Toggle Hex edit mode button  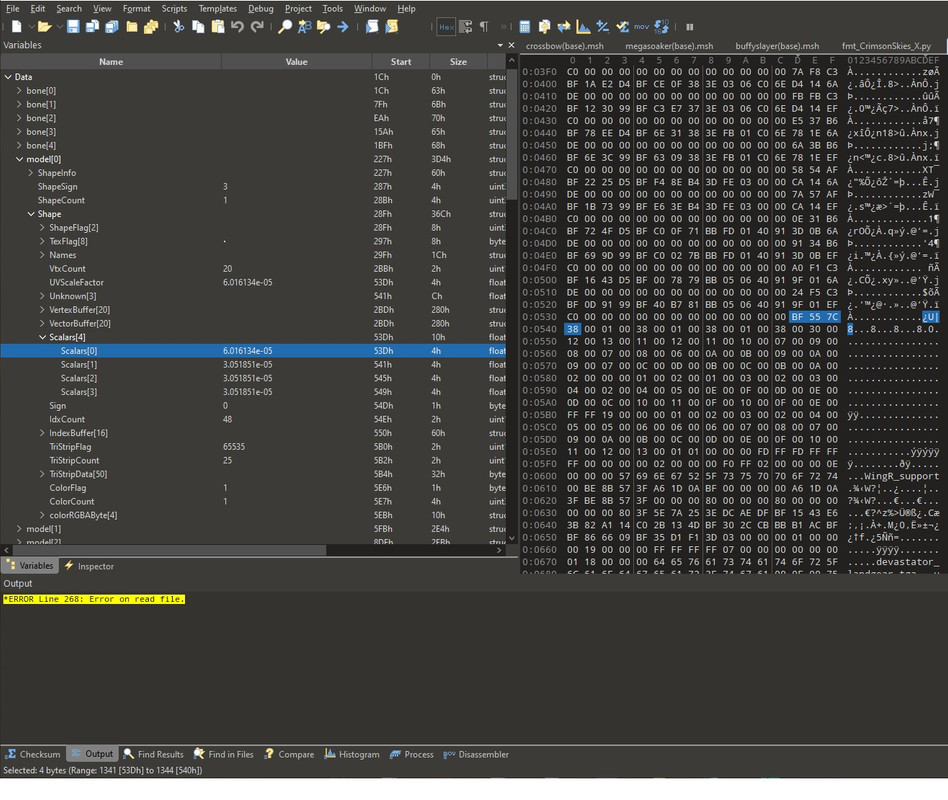[x=446, y=27]
